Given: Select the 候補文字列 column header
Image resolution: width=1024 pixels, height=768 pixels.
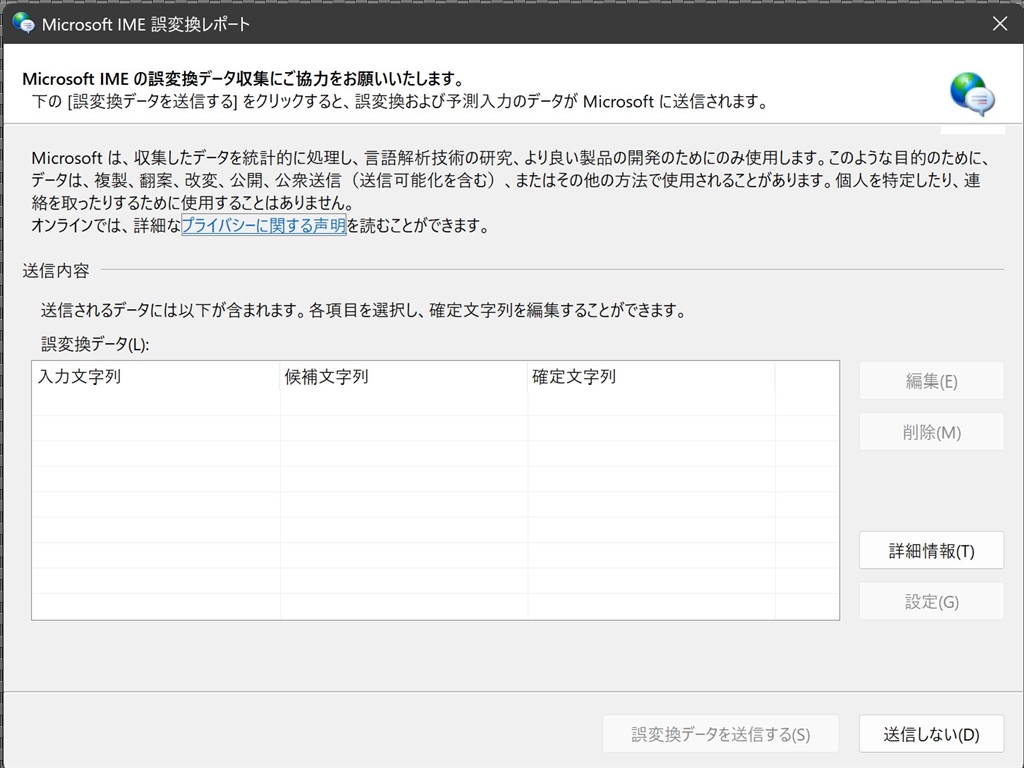Looking at the screenshot, I should pos(404,377).
